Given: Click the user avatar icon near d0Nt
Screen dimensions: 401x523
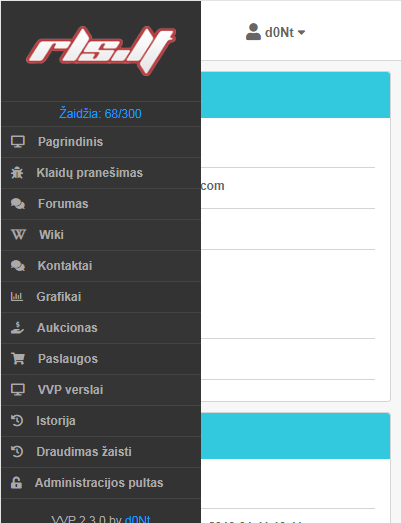Looking at the screenshot, I should [x=253, y=32].
